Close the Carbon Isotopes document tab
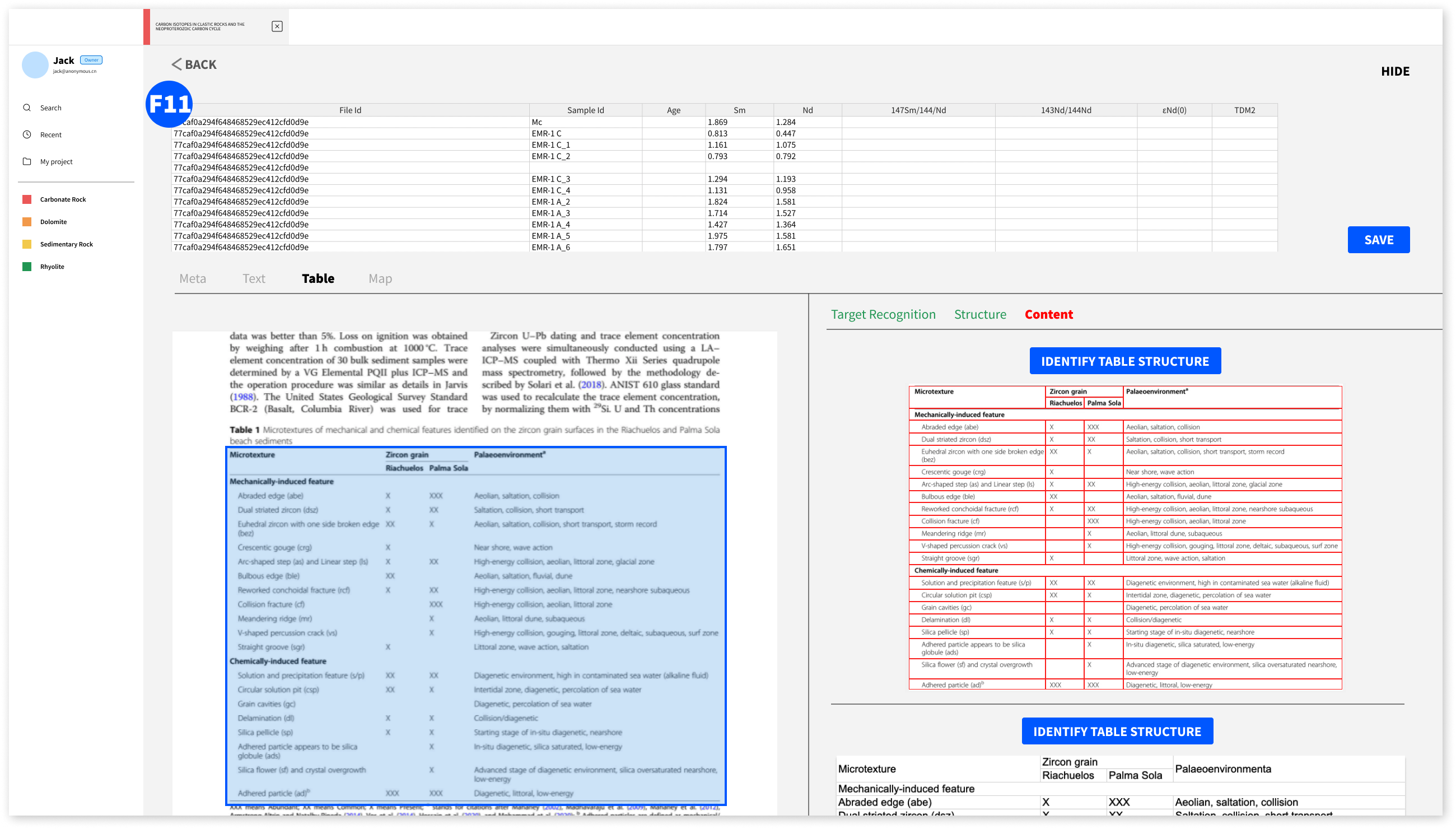1456x829 pixels. 277,26
